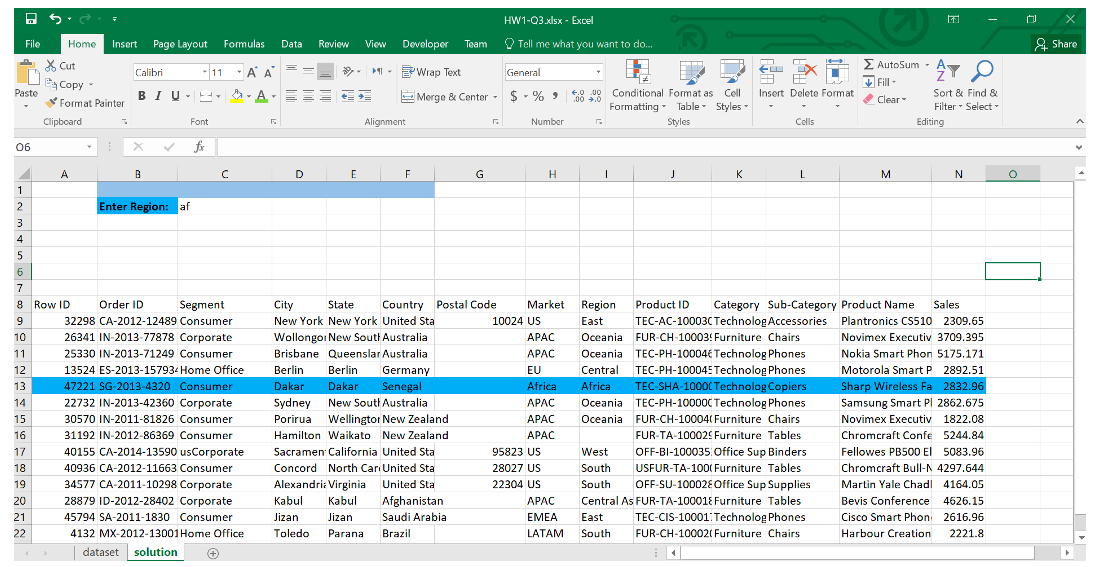The image size is (1096, 567).
Task: Click the Share button
Action: coord(1057,44)
